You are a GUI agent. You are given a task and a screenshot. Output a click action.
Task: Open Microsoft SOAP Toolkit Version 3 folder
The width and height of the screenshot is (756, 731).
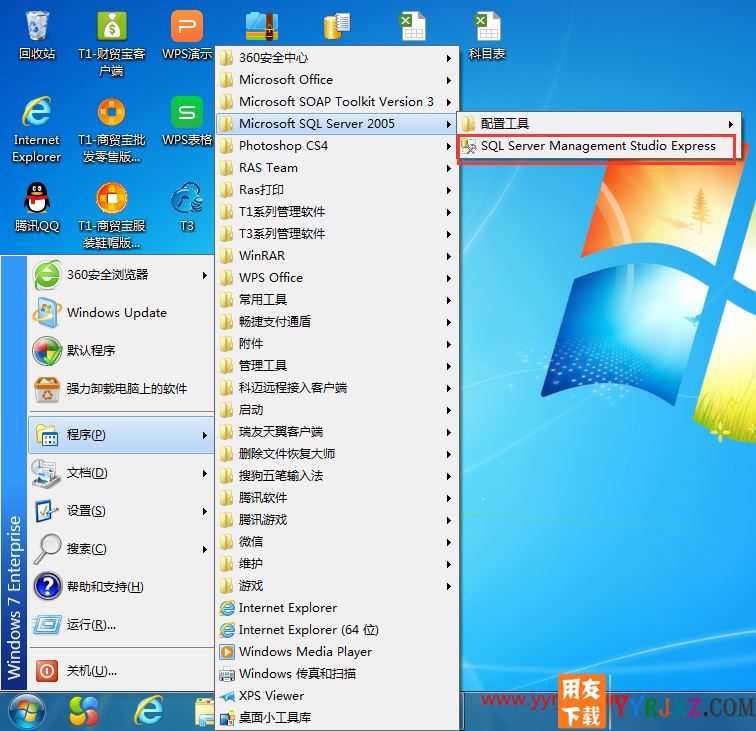(337, 102)
